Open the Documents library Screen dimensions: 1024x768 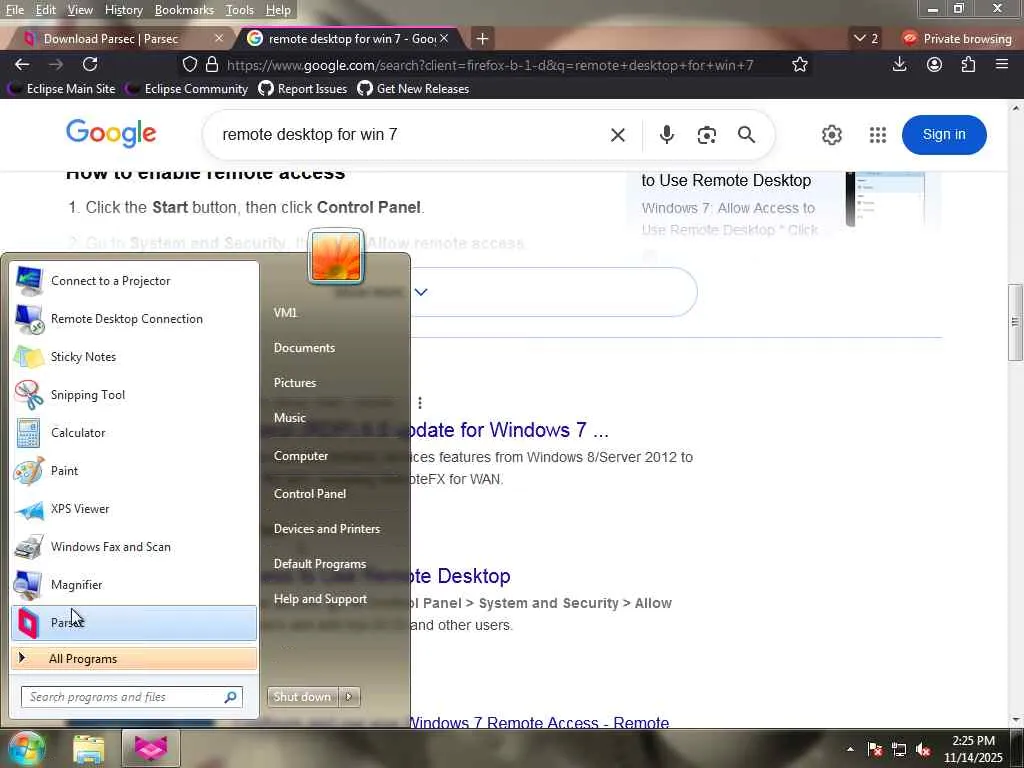[304, 348]
